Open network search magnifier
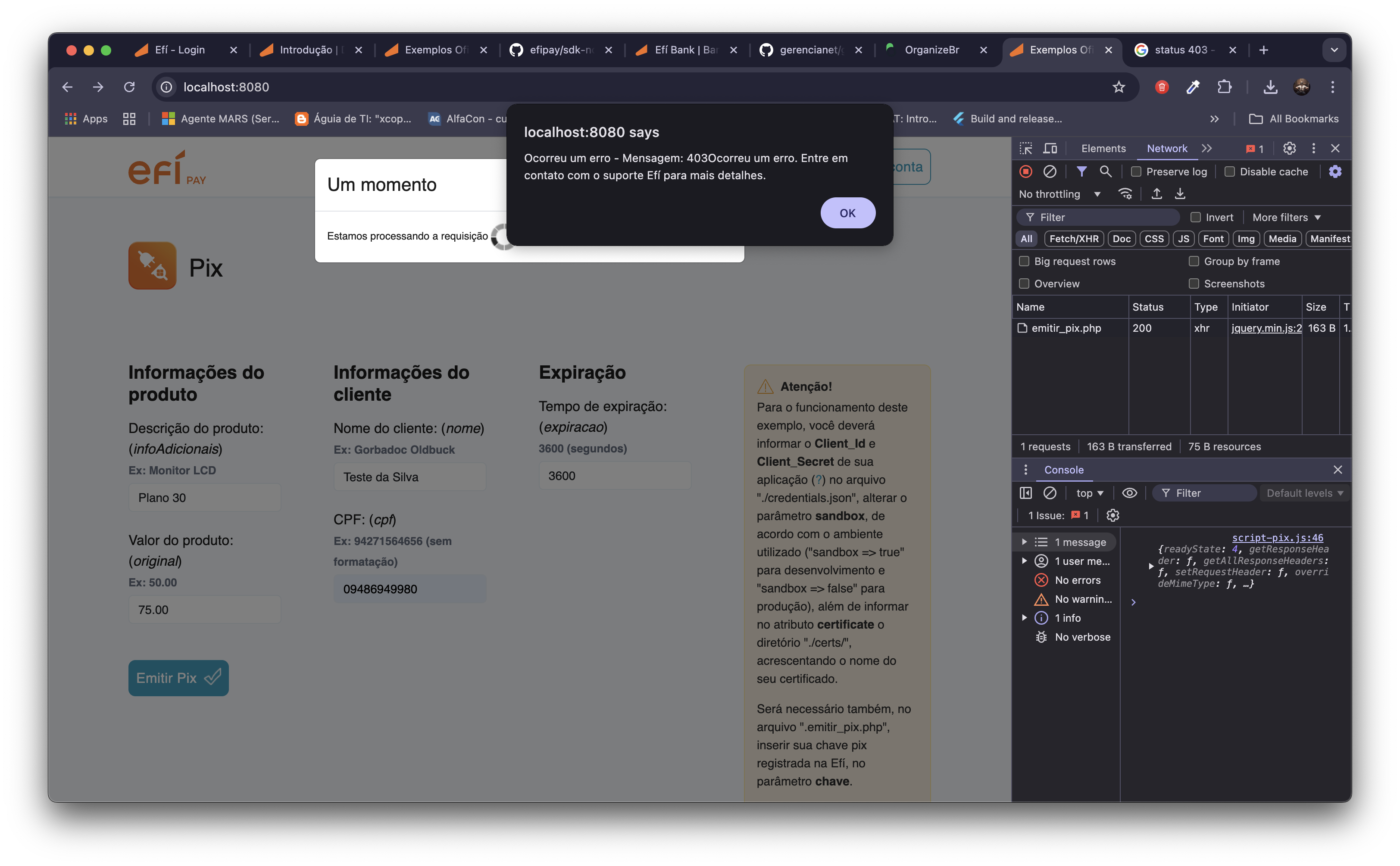1400x866 pixels. click(x=1106, y=171)
